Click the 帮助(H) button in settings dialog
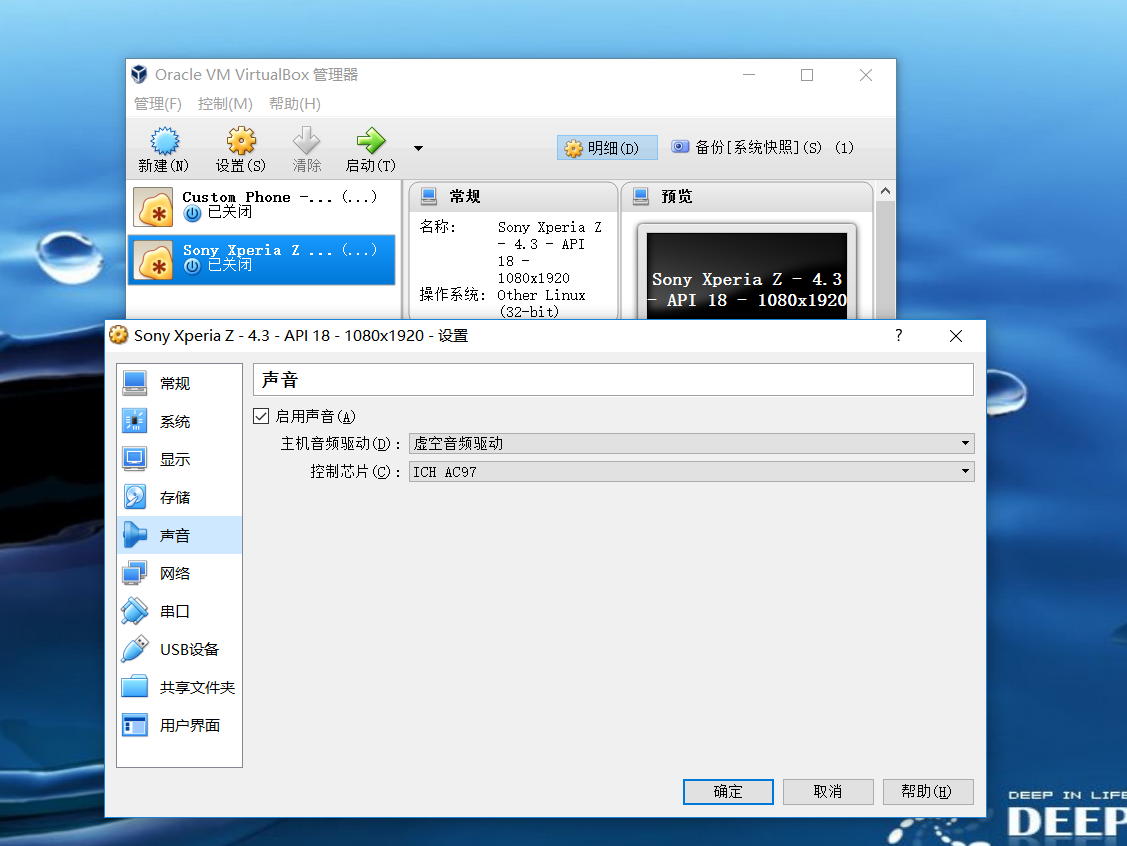Image resolution: width=1127 pixels, height=846 pixels. (x=928, y=791)
